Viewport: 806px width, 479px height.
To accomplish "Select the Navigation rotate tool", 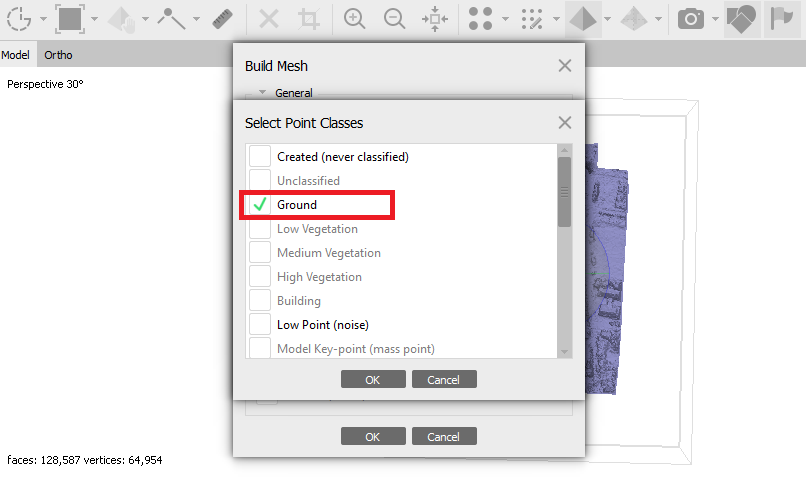I will coord(19,19).
